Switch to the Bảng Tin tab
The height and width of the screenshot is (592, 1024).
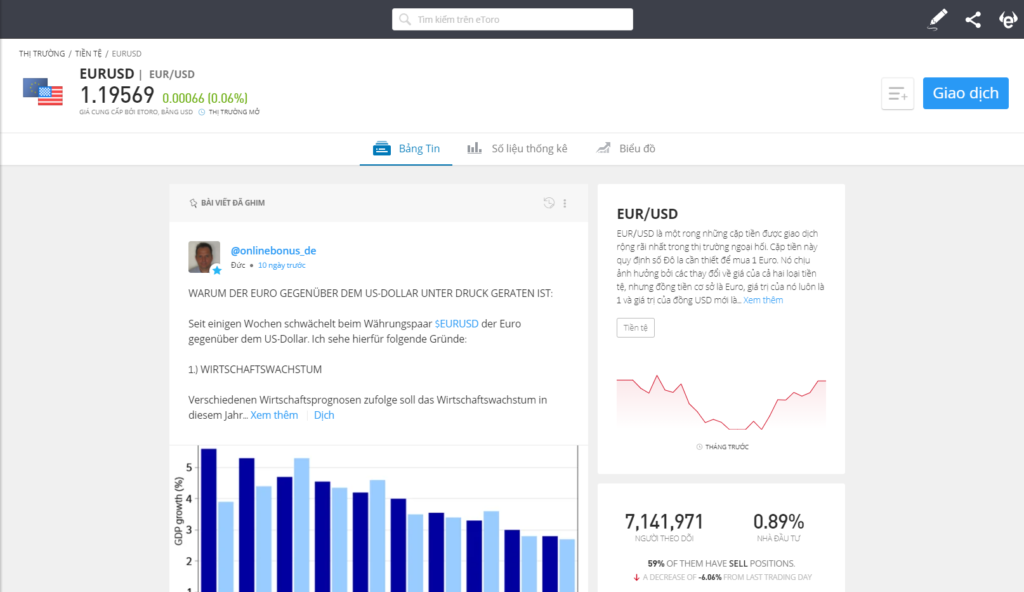click(x=406, y=149)
